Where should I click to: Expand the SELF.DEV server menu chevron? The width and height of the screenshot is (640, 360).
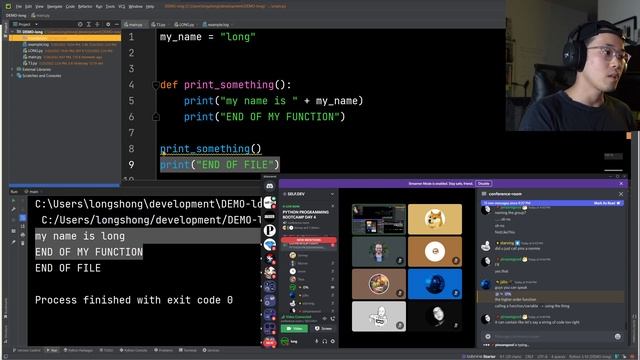click(332, 194)
